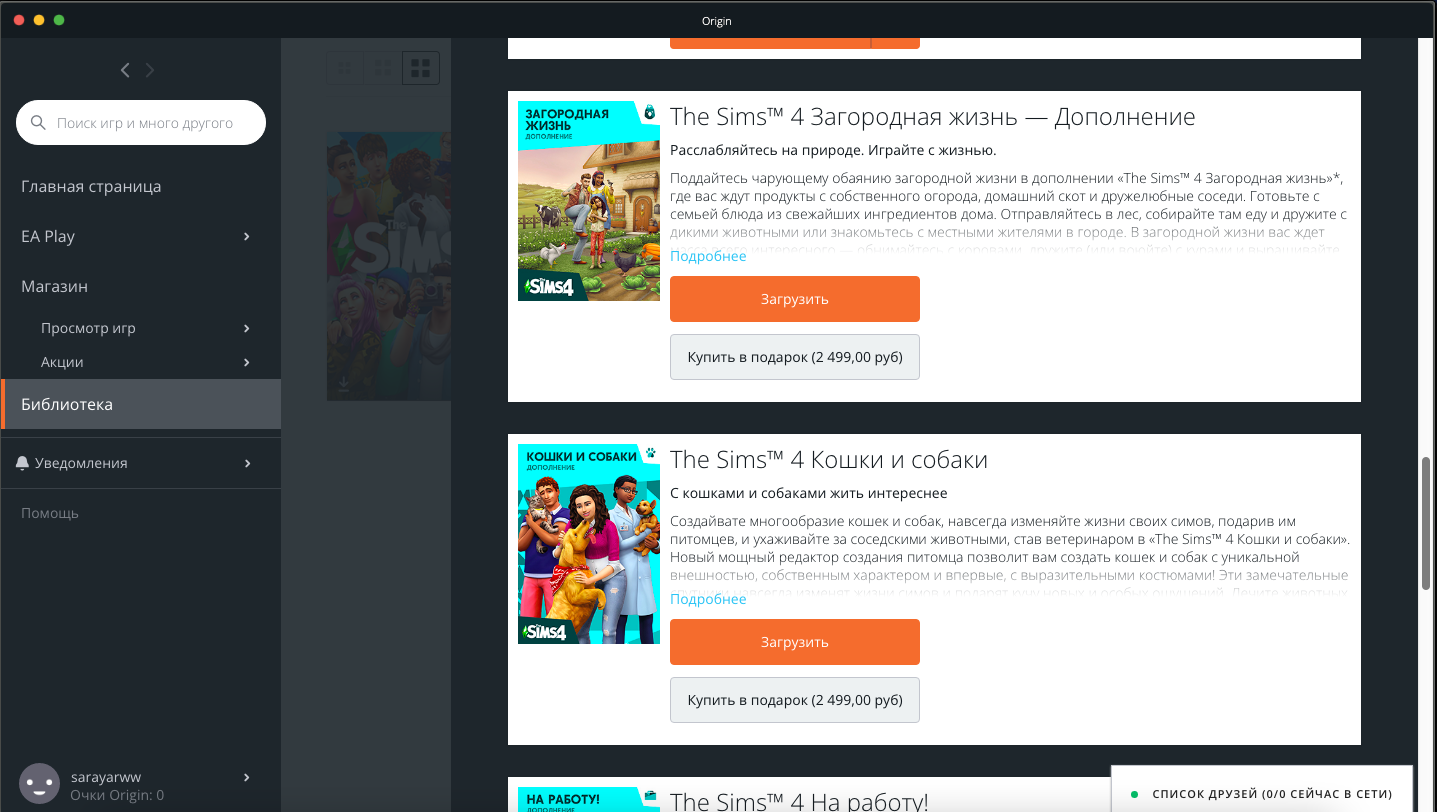Open Помощь from the sidebar
Screen dimensions: 1437x812
tap(49, 512)
